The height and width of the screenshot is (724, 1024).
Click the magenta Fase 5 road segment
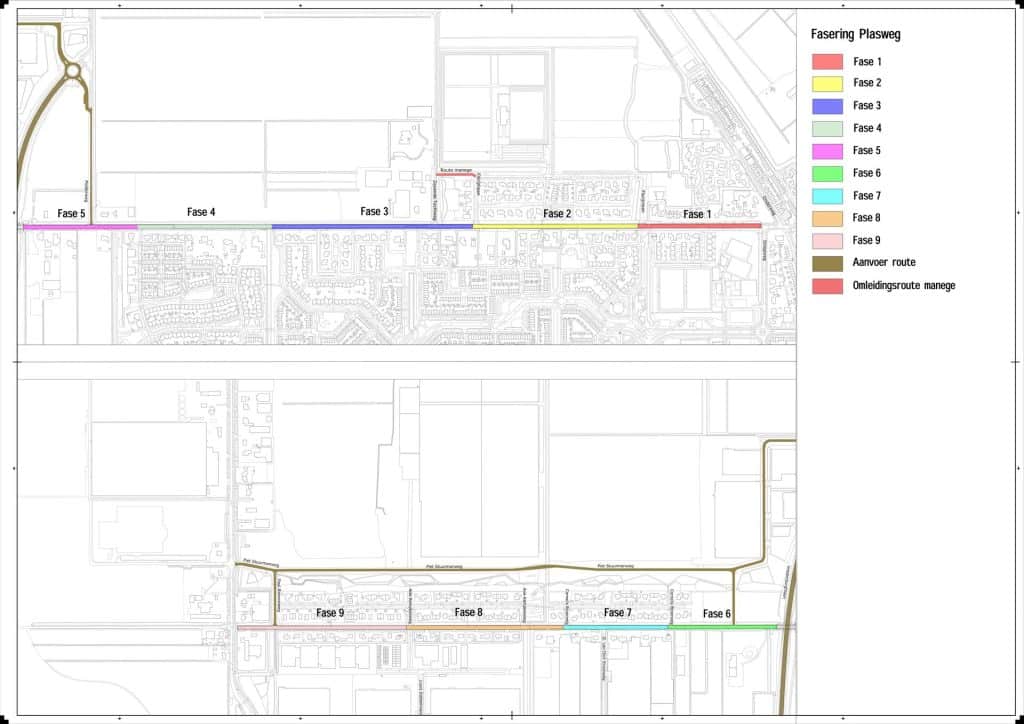pos(80,227)
